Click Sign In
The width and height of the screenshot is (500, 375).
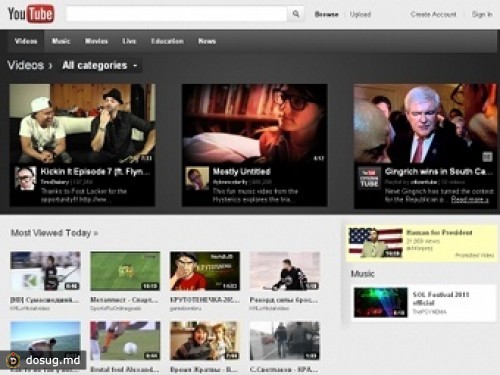[x=482, y=14]
